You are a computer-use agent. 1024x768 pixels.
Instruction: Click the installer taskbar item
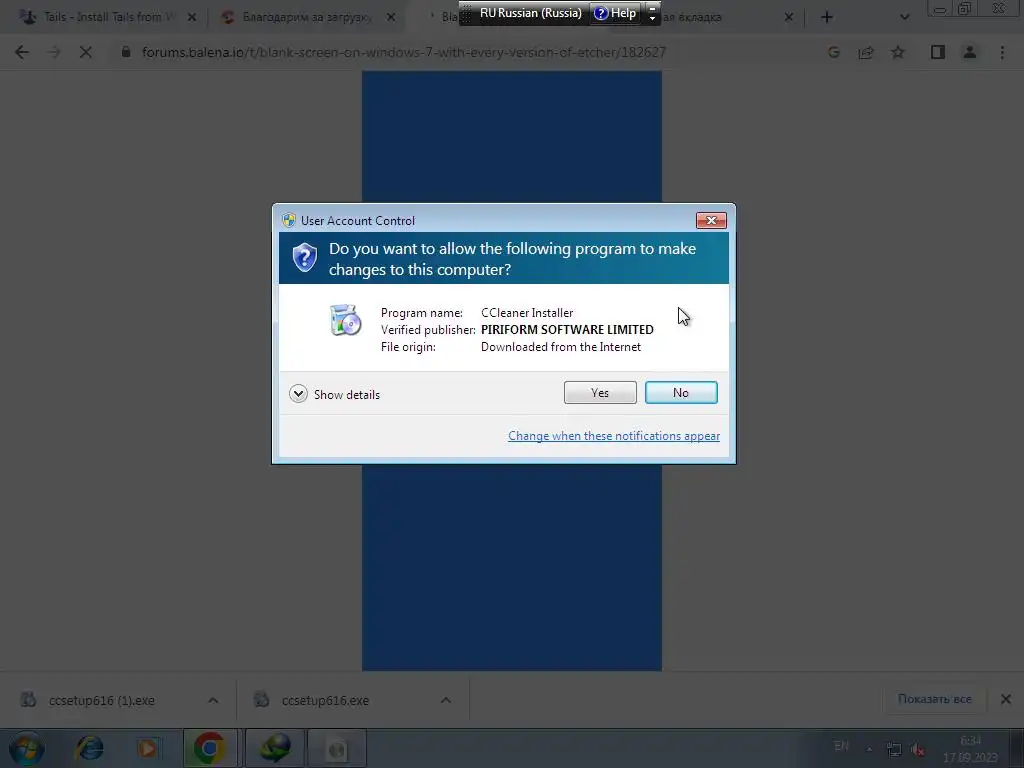[x=337, y=748]
